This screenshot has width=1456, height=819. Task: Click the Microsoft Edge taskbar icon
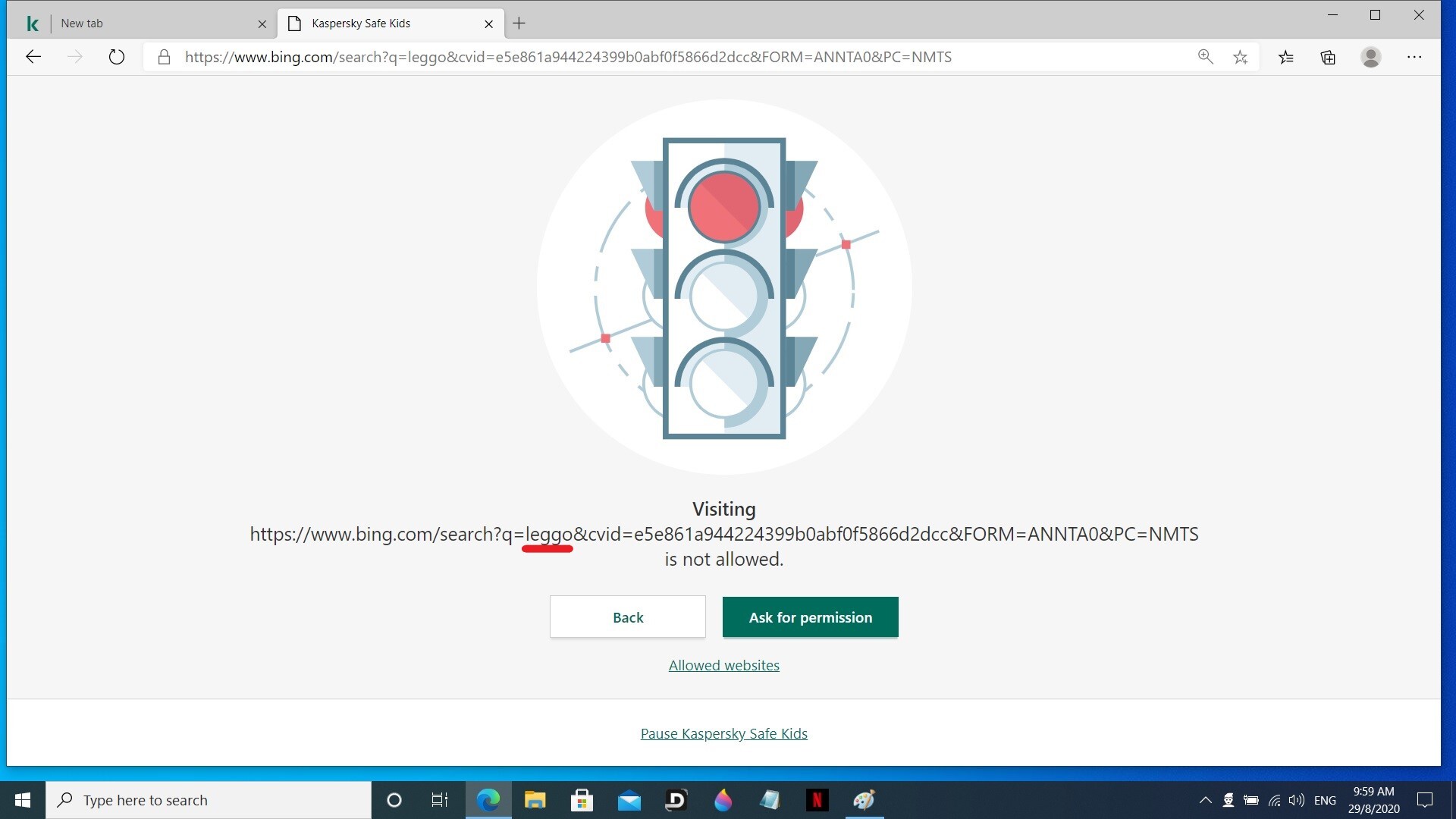pyautogui.click(x=488, y=800)
